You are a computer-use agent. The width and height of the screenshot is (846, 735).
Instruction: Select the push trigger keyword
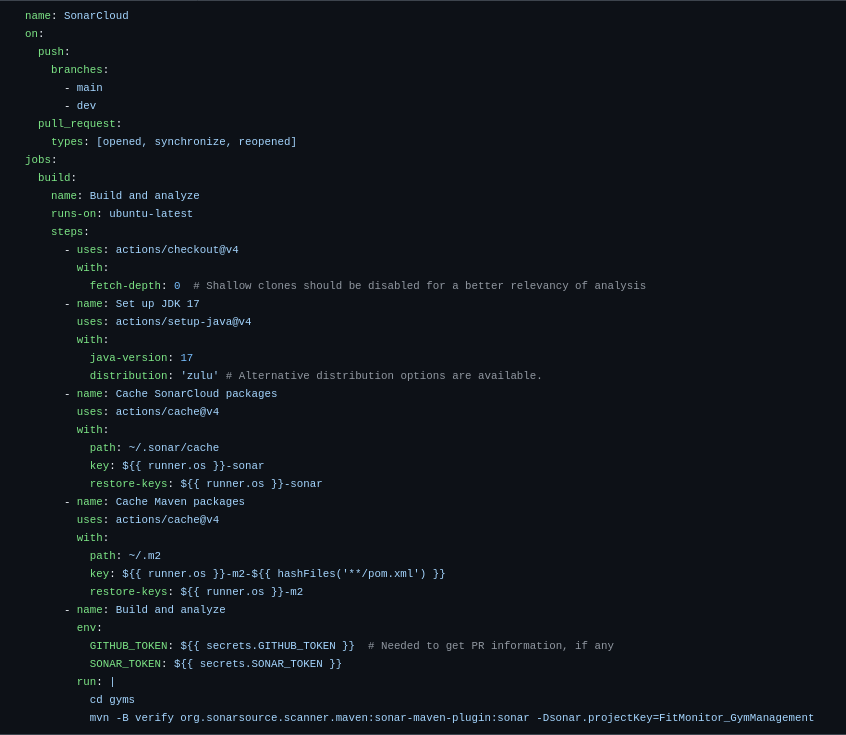point(51,51)
